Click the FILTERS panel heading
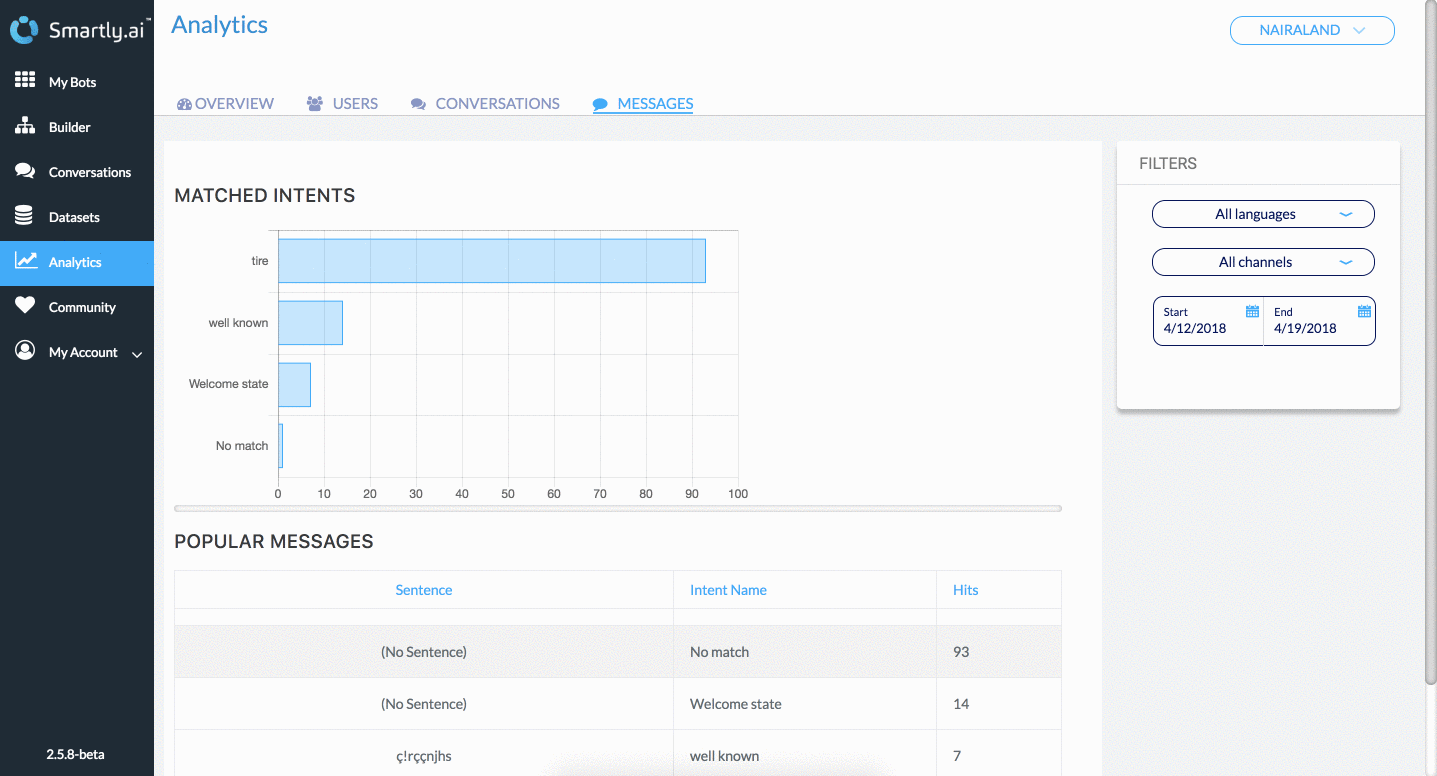Image resolution: width=1437 pixels, height=776 pixels. pos(1168,163)
